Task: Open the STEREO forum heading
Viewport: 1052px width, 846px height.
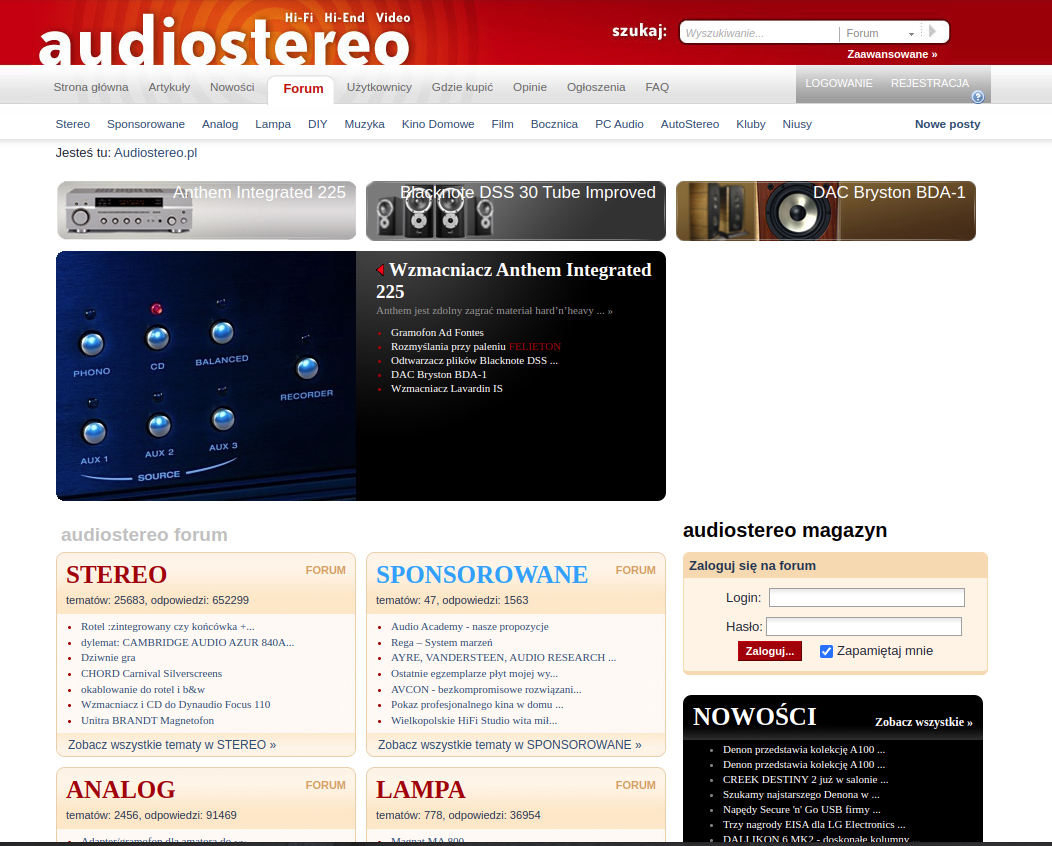Action: 117,575
